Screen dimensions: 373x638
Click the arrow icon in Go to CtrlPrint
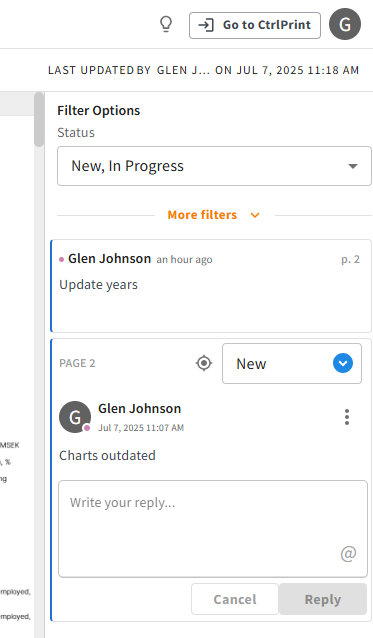point(205,25)
